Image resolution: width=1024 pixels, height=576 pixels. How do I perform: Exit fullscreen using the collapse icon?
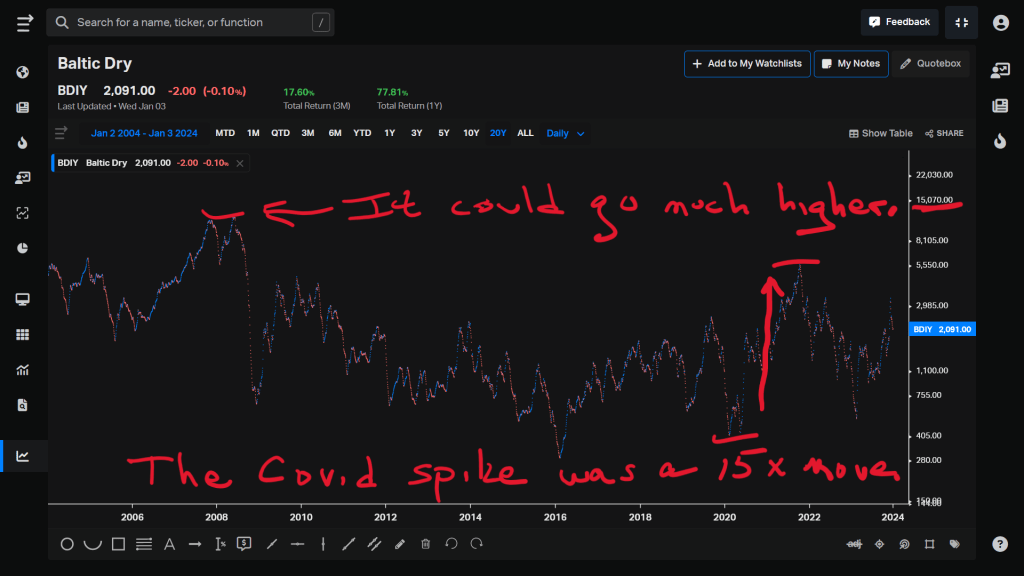961,22
